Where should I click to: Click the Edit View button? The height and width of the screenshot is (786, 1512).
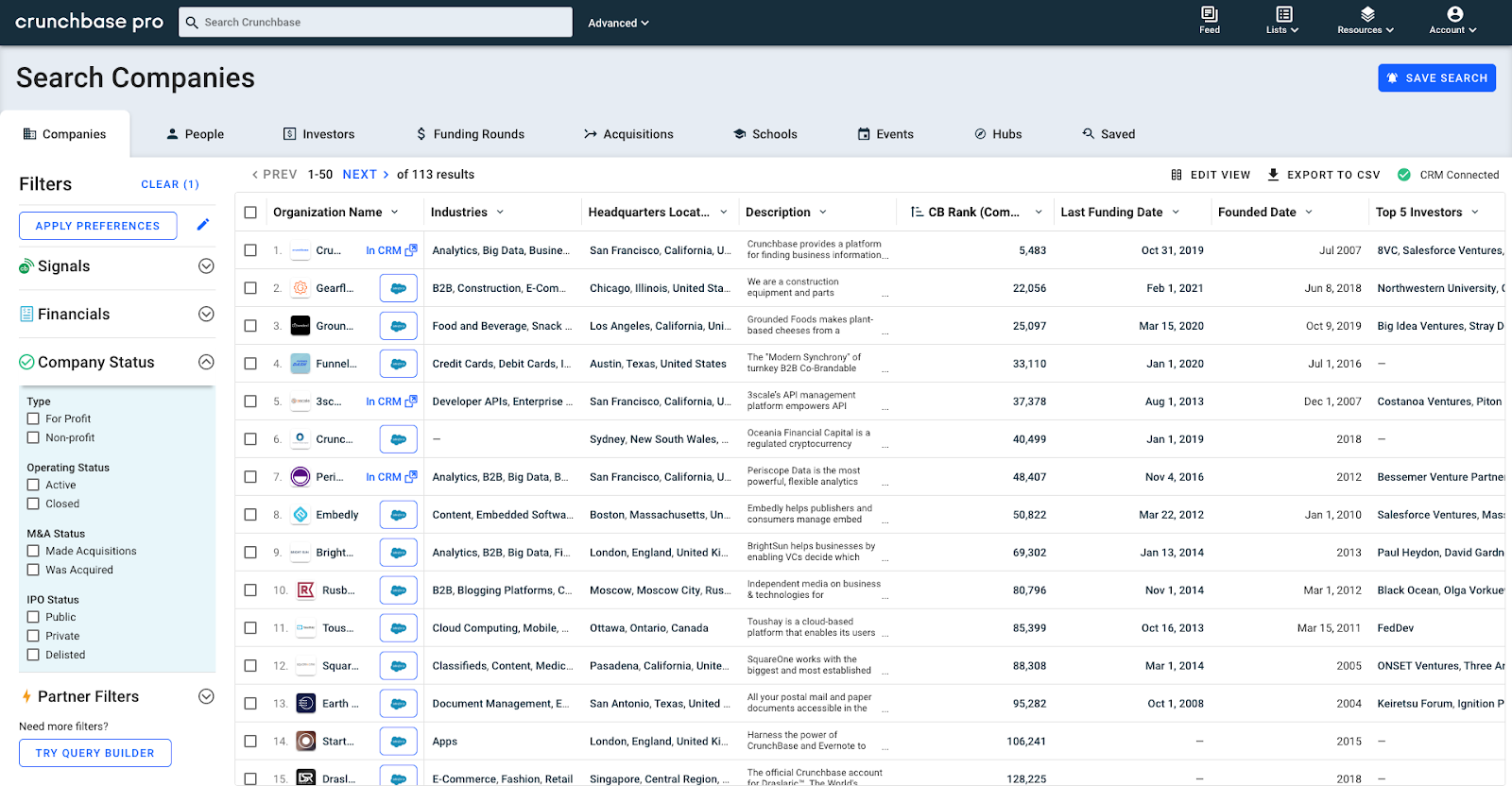tap(1211, 175)
